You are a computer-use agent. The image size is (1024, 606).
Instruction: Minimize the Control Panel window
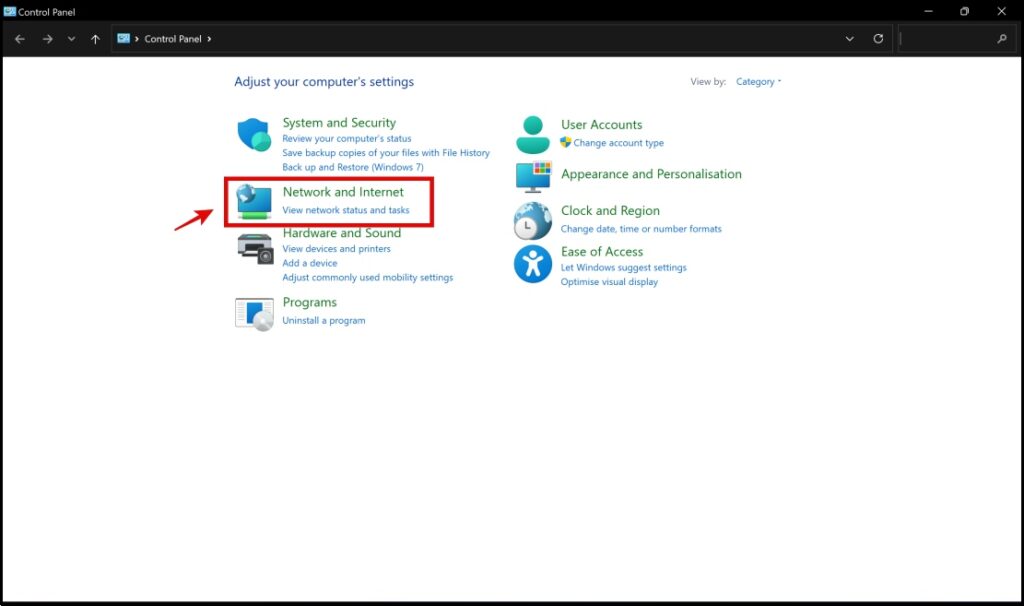(928, 11)
